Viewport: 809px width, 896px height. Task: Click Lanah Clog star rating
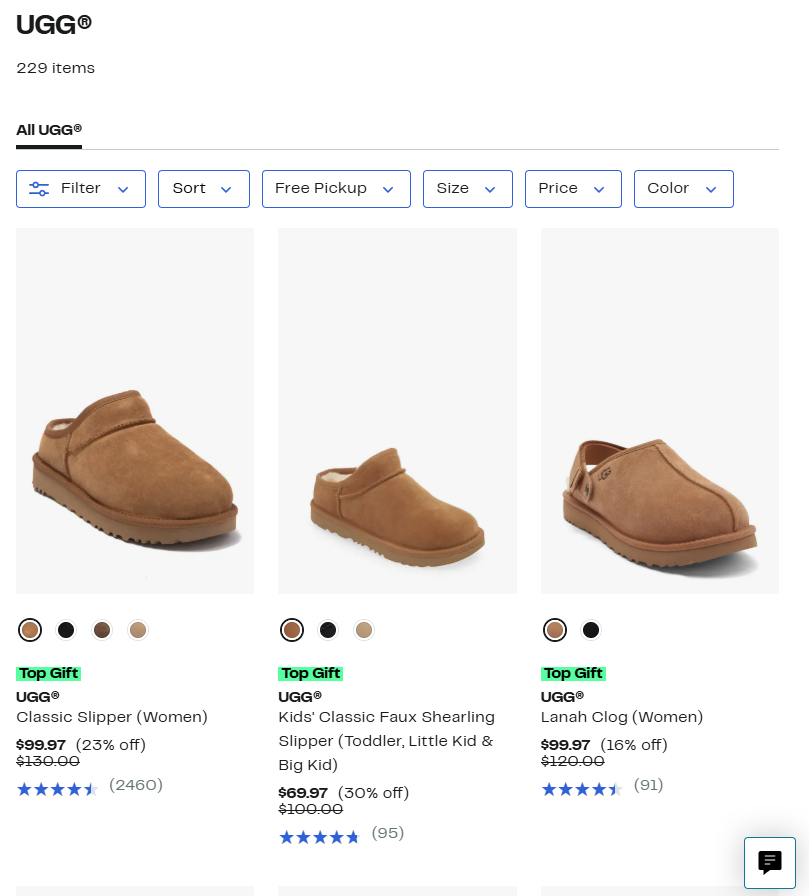tap(581, 789)
